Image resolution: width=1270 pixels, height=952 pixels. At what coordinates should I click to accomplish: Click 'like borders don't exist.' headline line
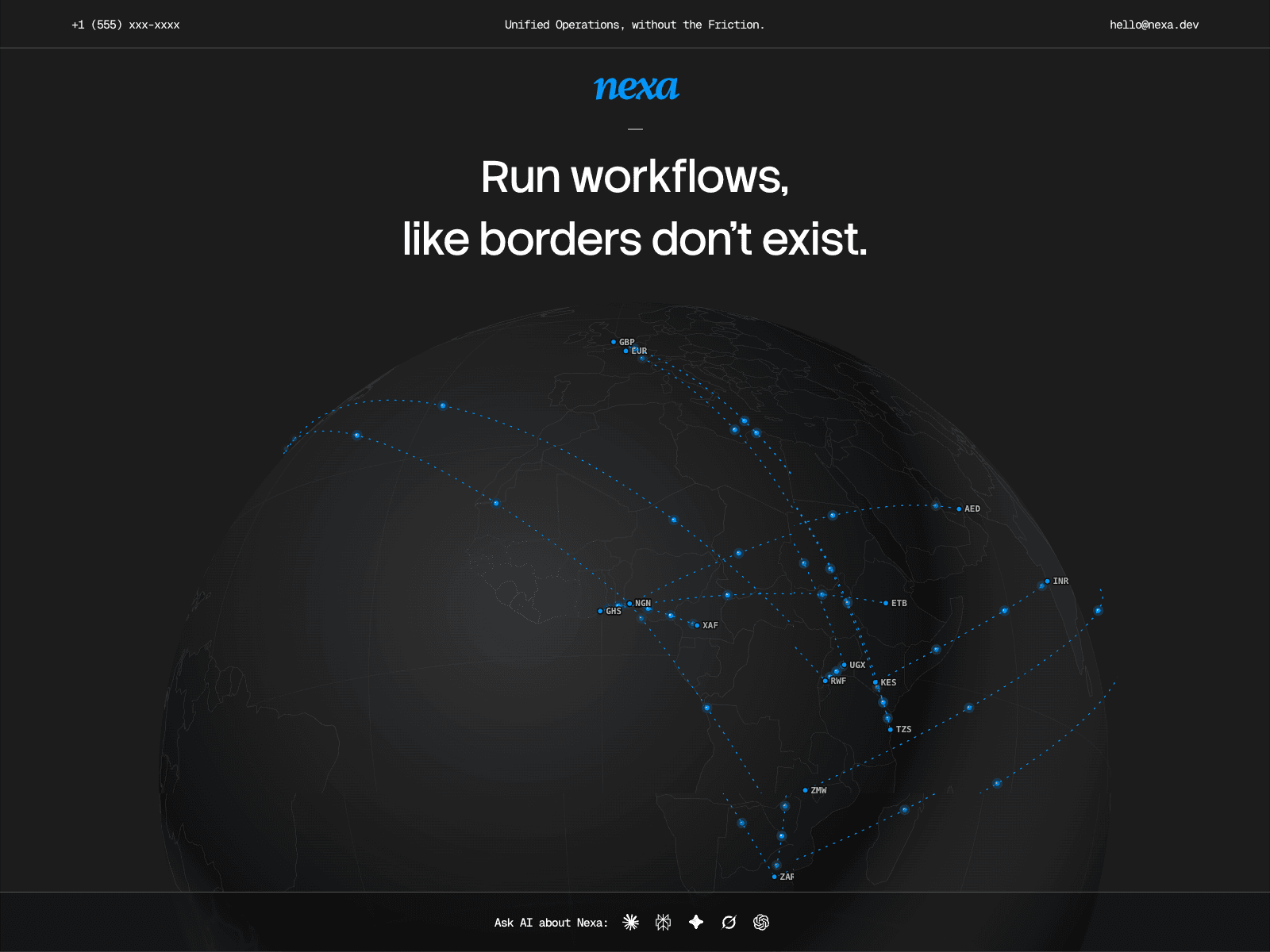point(635,239)
